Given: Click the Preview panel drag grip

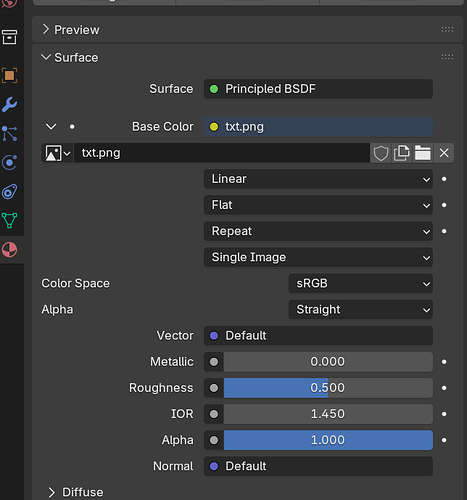Looking at the screenshot, I should (447, 30).
